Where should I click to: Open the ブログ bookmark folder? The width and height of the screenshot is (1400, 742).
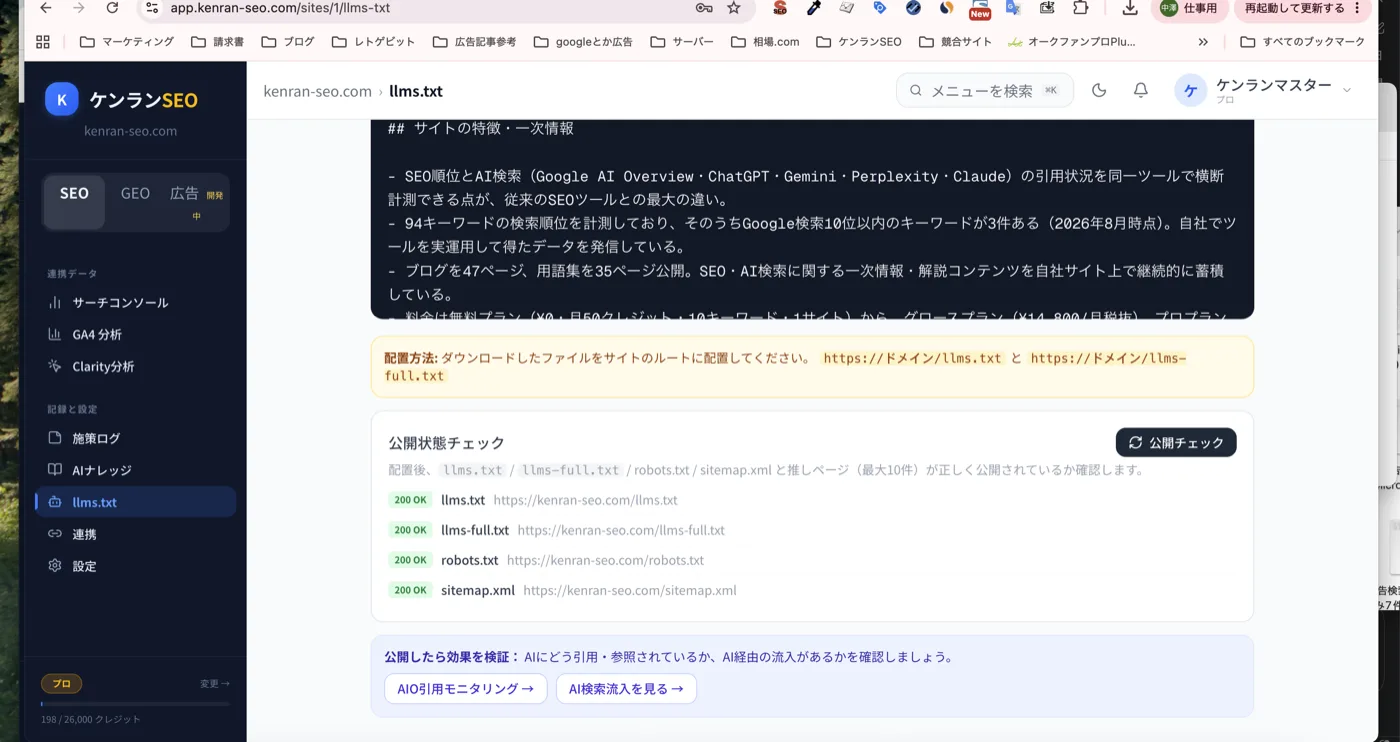tap(288, 42)
